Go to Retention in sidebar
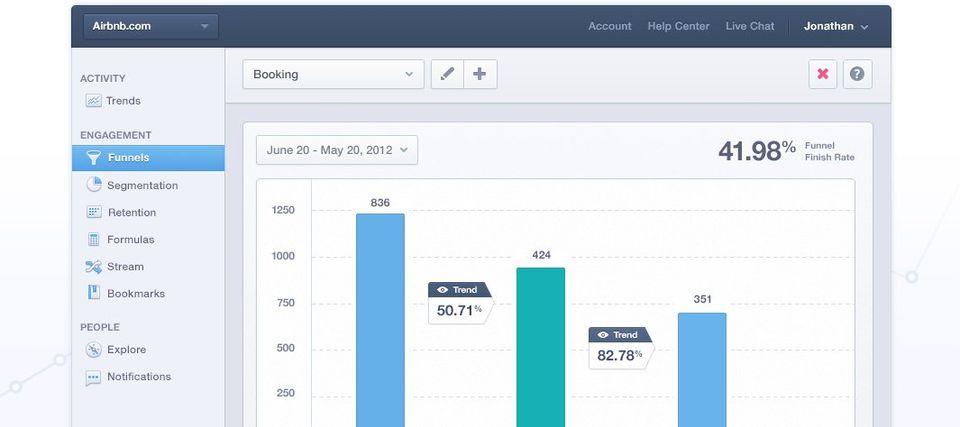The image size is (960, 427). coord(121,213)
